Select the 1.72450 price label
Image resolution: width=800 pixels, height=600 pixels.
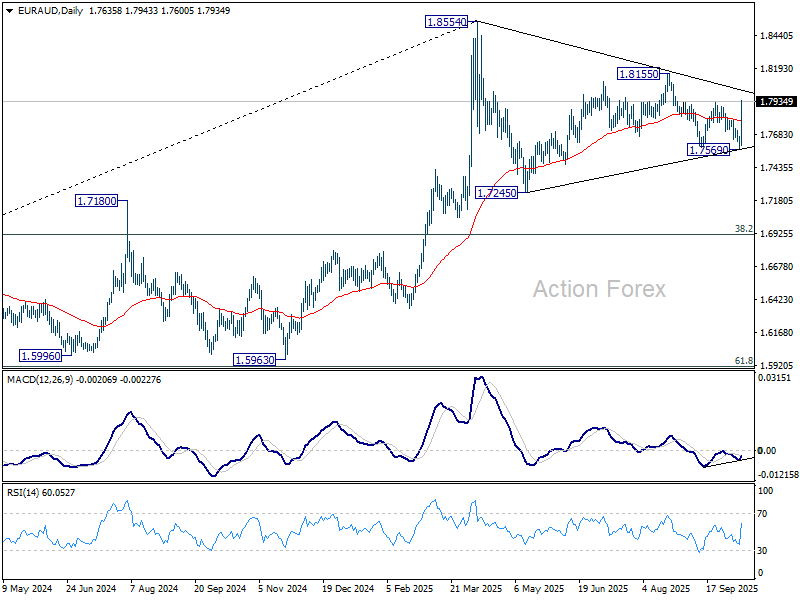(496, 193)
